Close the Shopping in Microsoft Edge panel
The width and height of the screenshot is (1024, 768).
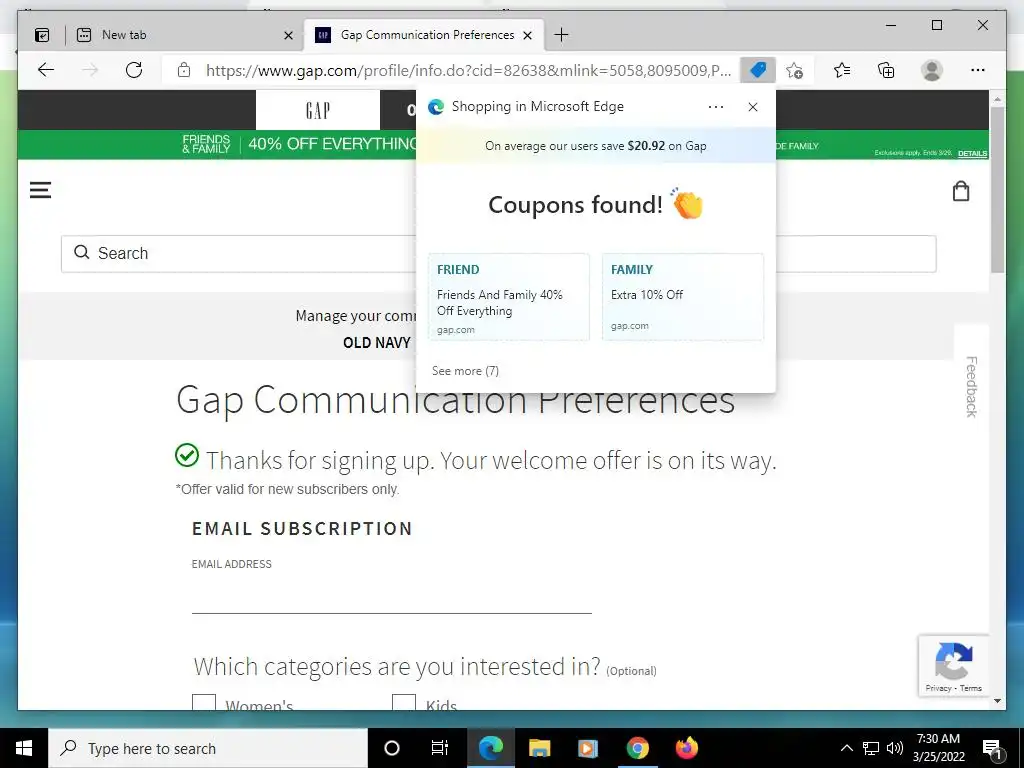pyautogui.click(x=752, y=107)
